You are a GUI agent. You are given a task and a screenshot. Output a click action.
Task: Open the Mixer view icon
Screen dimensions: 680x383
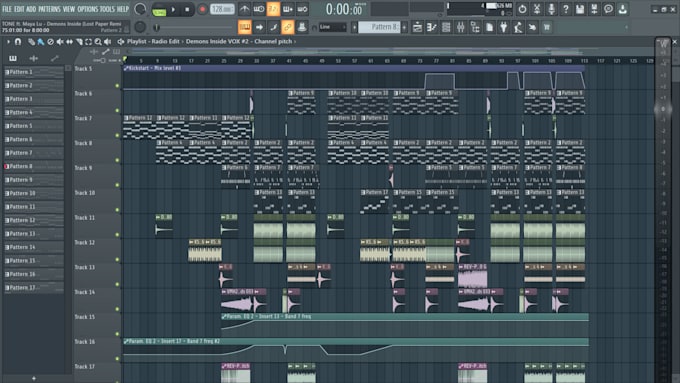460,27
